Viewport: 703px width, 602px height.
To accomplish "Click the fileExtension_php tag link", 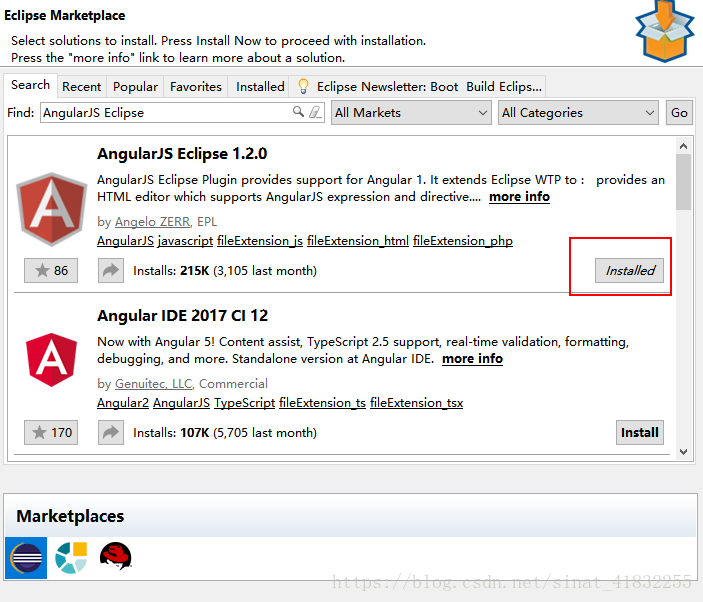I will pyautogui.click(x=463, y=241).
